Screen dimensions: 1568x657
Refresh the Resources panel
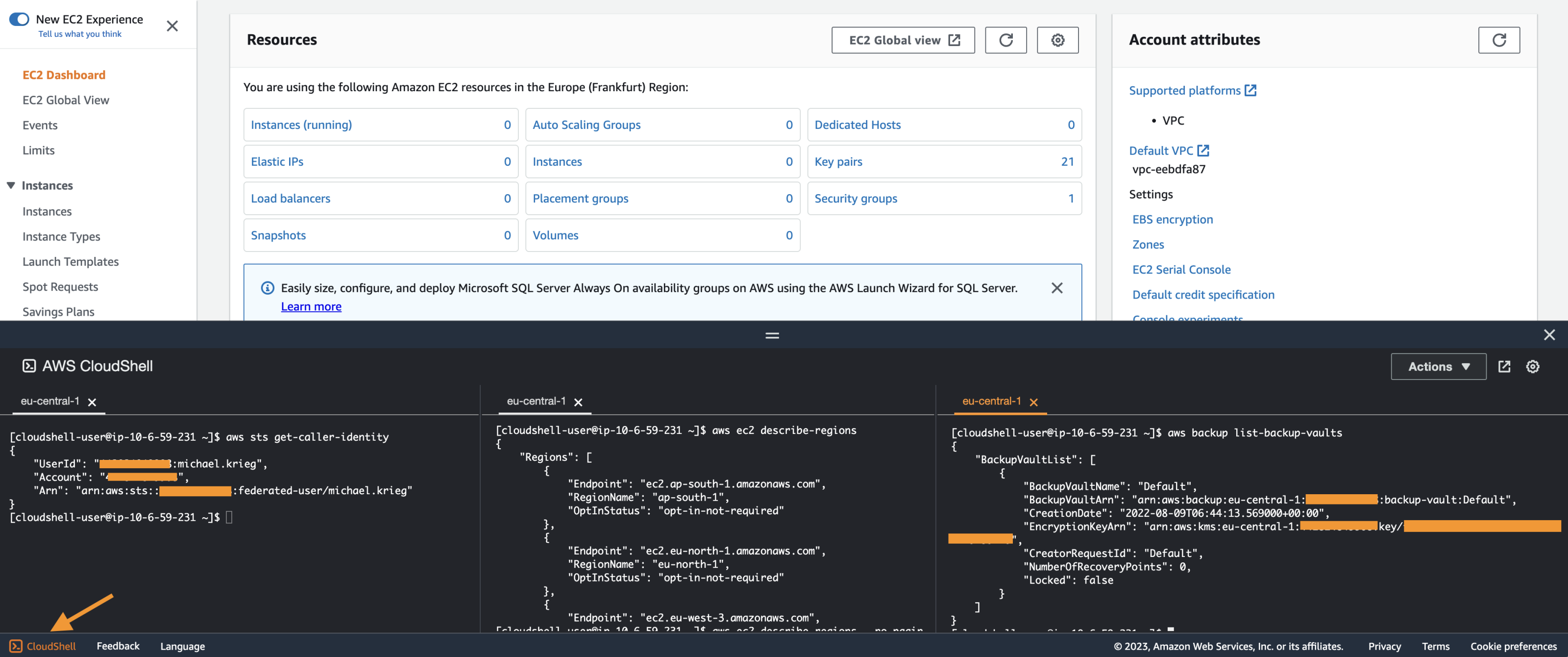pos(1005,40)
